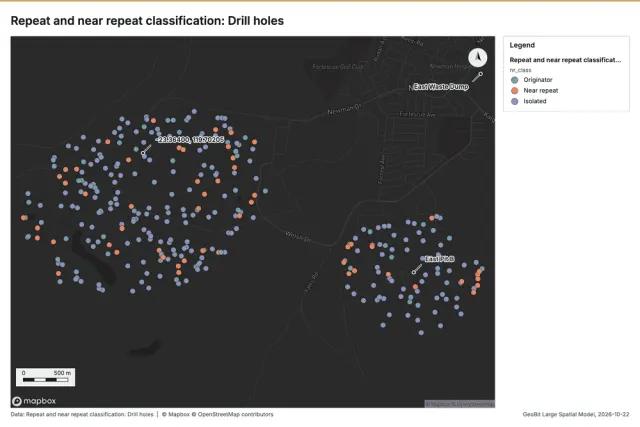This screenshot has height=427, width=640.
Task: Click the Near repeat legend color swatch
Action: tap(514, 91)
